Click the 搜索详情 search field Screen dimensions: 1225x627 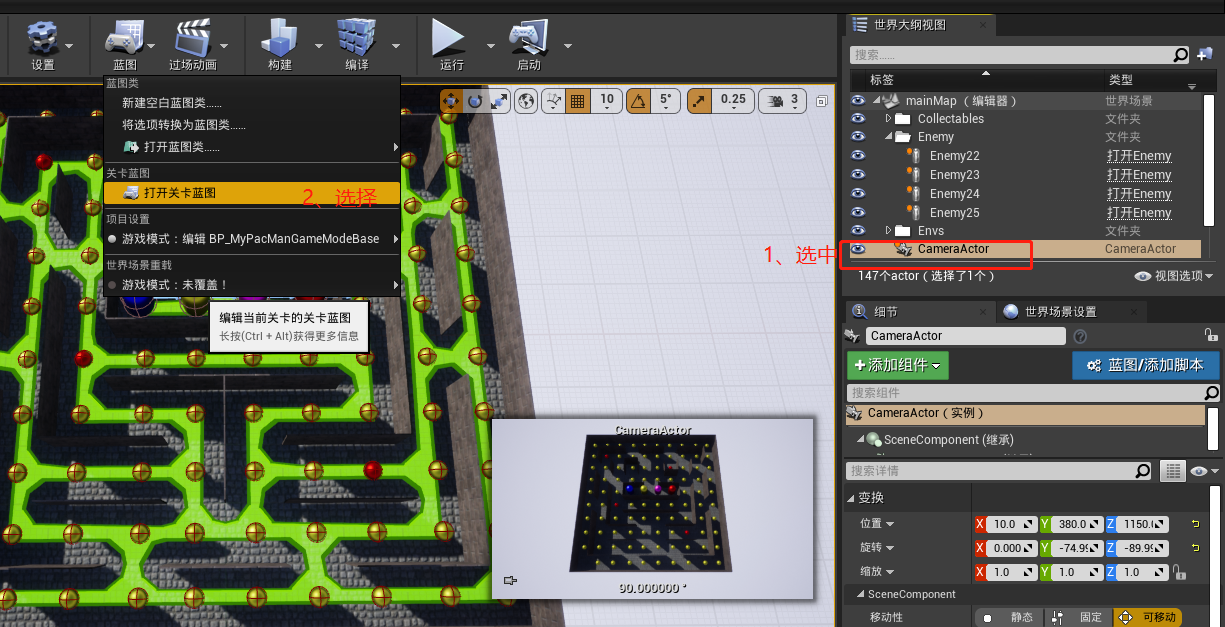click(x=991, y=471)
